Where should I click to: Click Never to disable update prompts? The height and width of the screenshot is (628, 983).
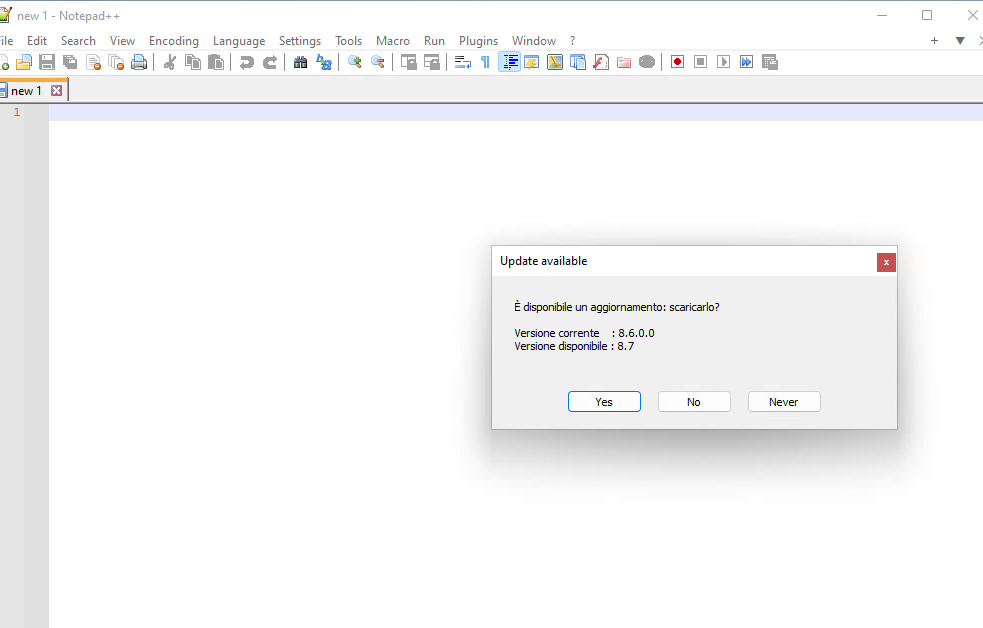[x=784, y=402]
